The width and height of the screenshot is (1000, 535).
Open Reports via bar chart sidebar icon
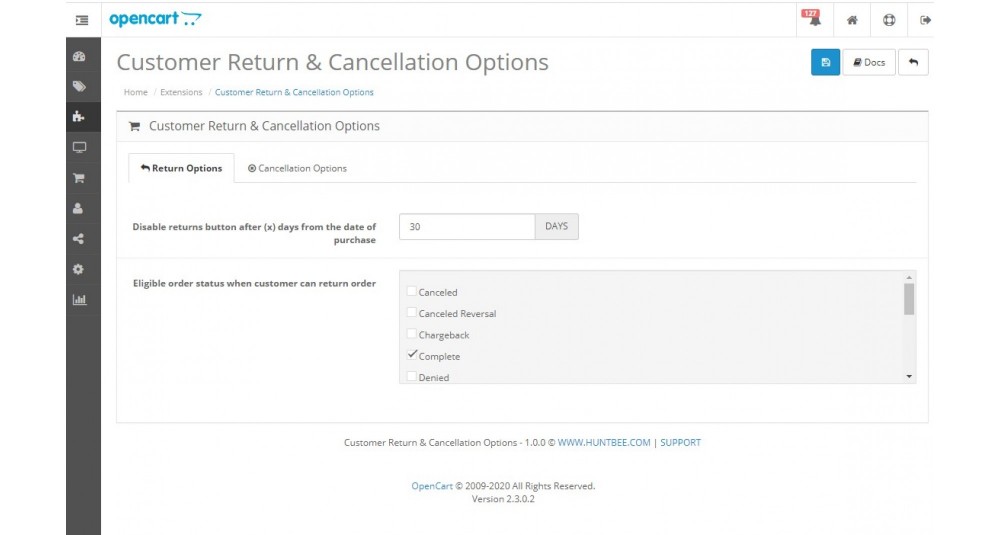(x=79, y=300)
